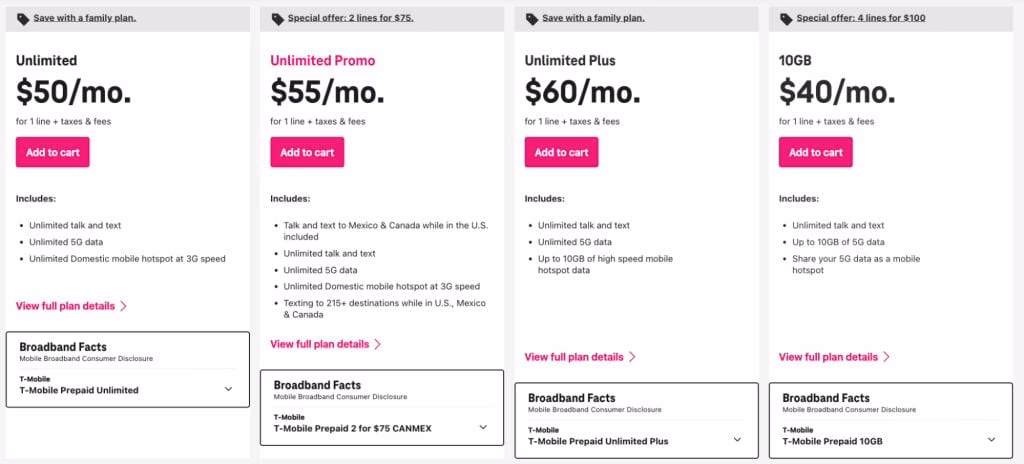Expand T-Mobile Prepaid Unlimited Plus broadband facts
The height and width of the screenshot is (464, 1024).
738,439
